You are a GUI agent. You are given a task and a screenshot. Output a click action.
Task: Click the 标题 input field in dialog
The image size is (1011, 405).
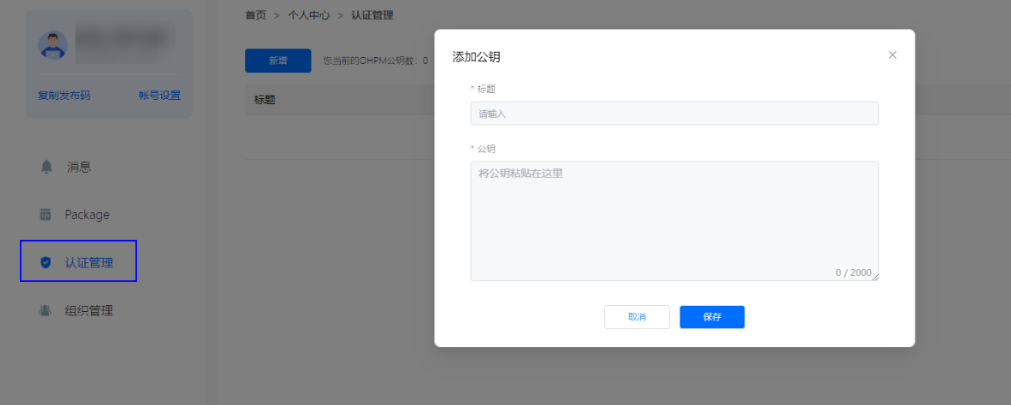pyautogui.click(x=674, y=114)
